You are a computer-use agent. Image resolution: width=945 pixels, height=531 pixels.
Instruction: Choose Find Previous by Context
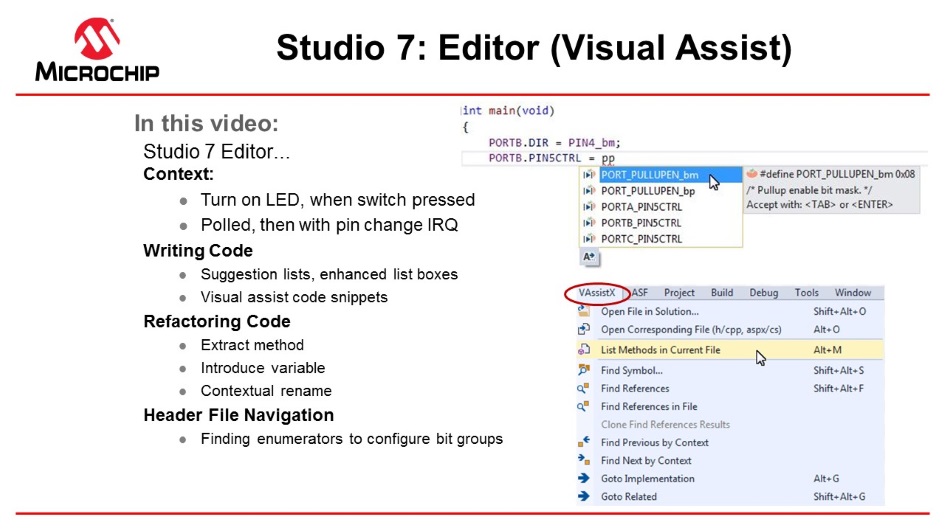point(730,443)
